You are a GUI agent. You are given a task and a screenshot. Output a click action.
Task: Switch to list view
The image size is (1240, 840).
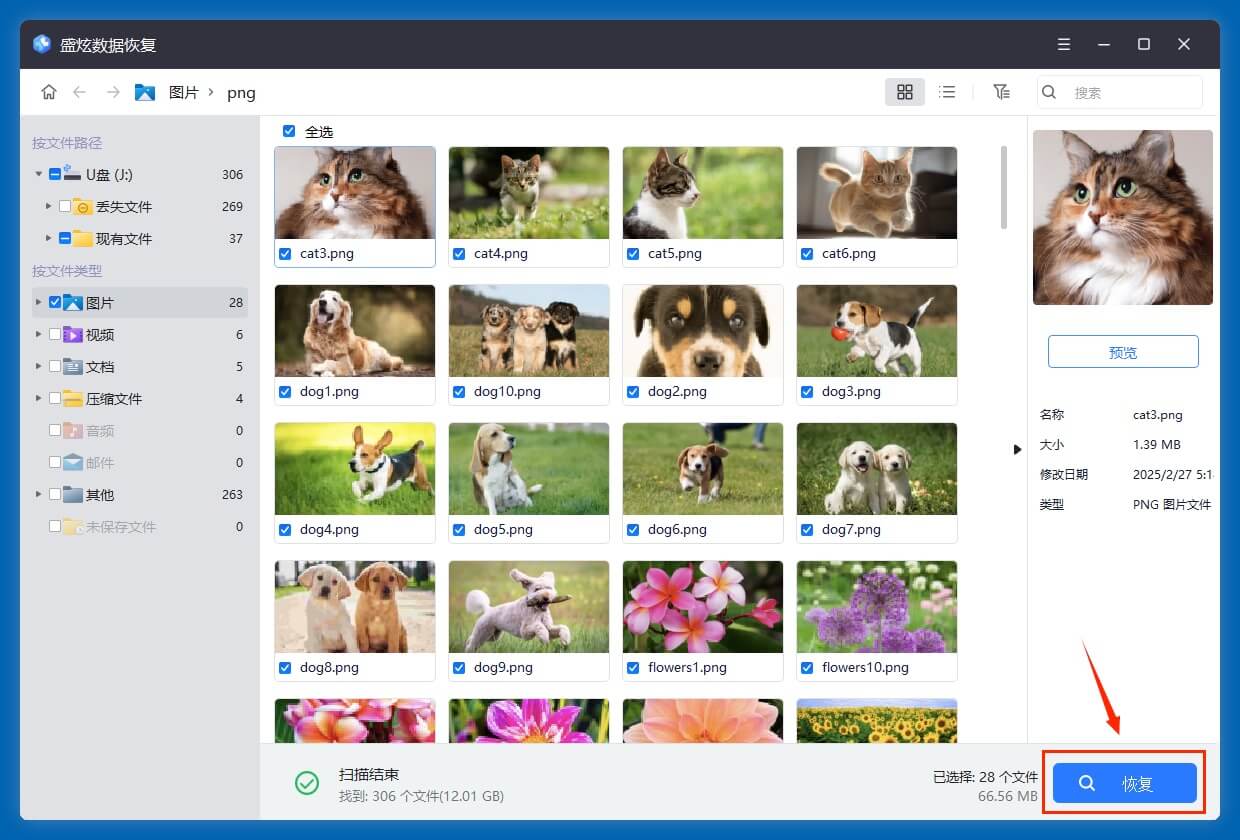click(947, 92)
